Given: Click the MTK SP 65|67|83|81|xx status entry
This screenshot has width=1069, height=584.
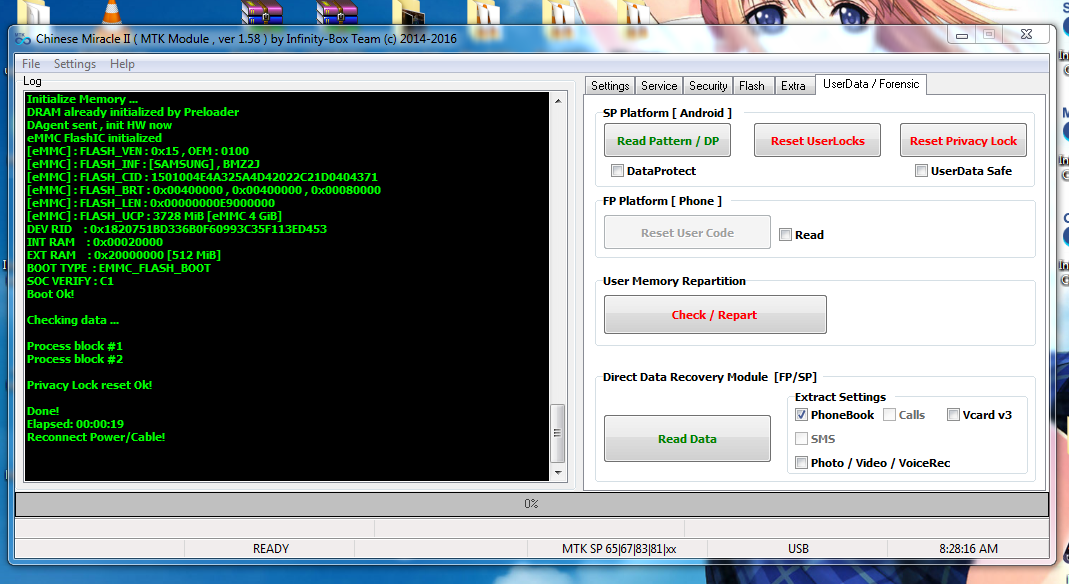Looking at the screenshot, I should click(x=618, y=549).
